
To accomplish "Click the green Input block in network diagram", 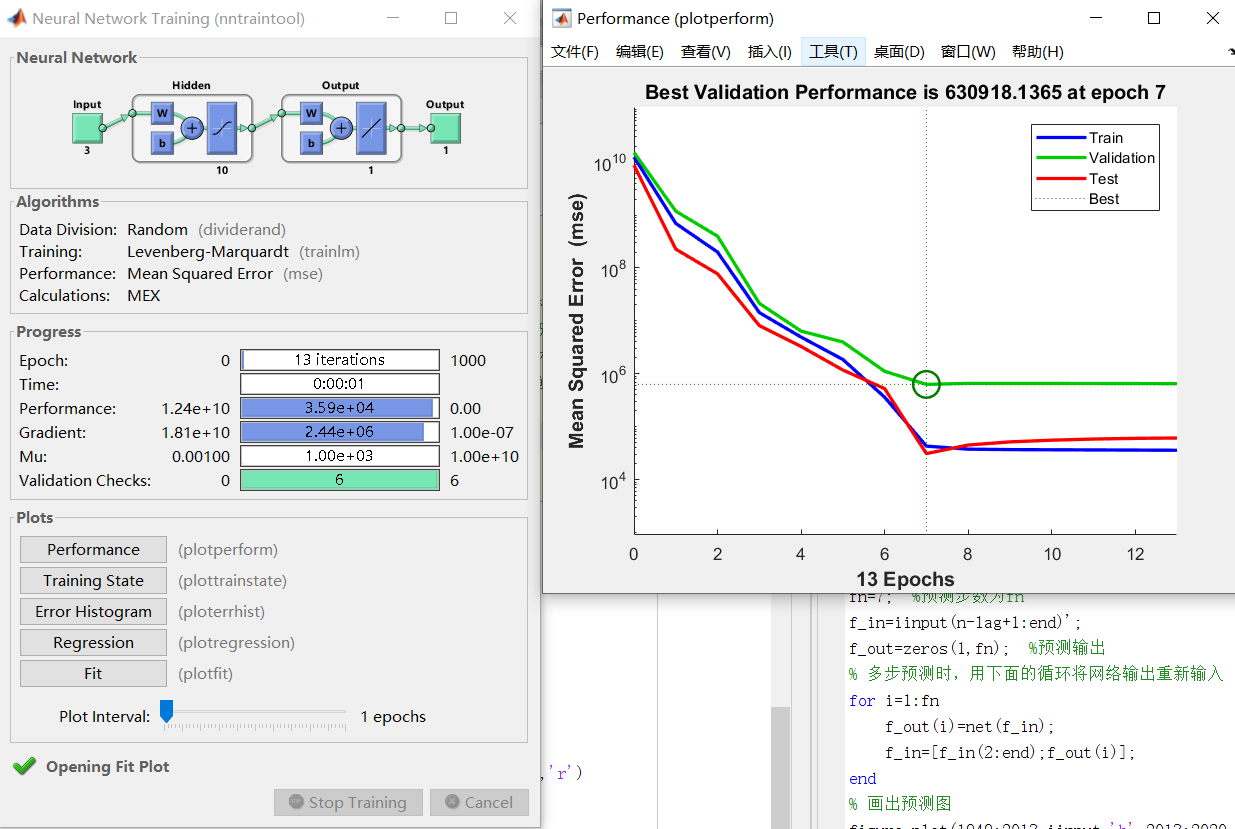I will (x=87, y=127).
